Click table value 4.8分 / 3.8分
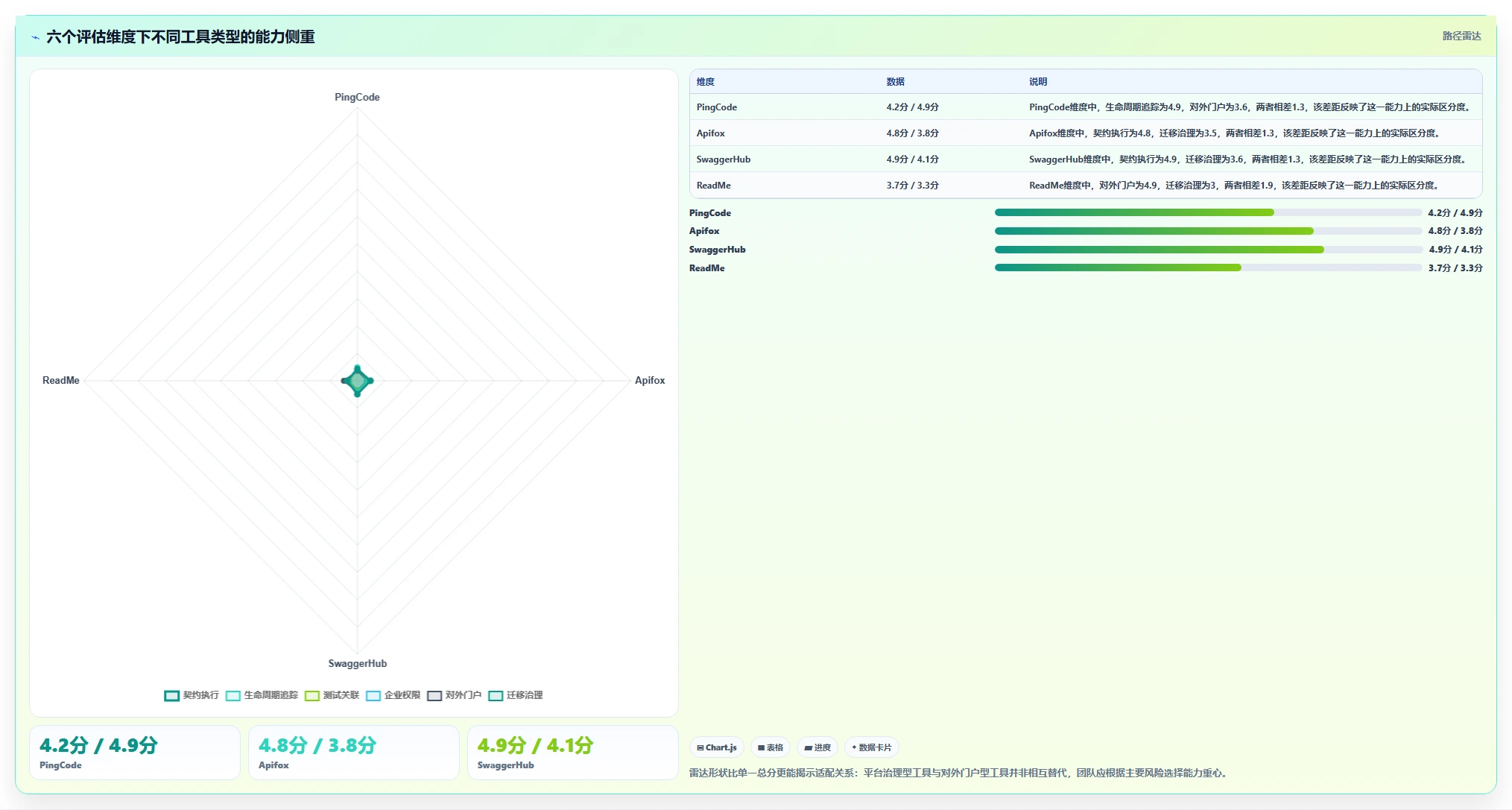Viewport: 1512px width, 810px height. 913,133
